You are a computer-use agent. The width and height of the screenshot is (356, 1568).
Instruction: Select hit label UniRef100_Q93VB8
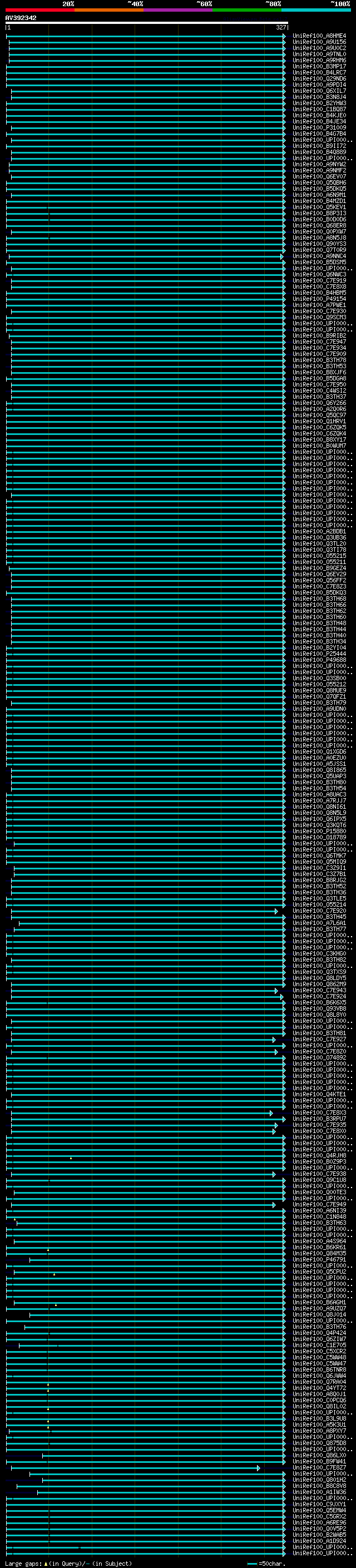[319, 1008]
